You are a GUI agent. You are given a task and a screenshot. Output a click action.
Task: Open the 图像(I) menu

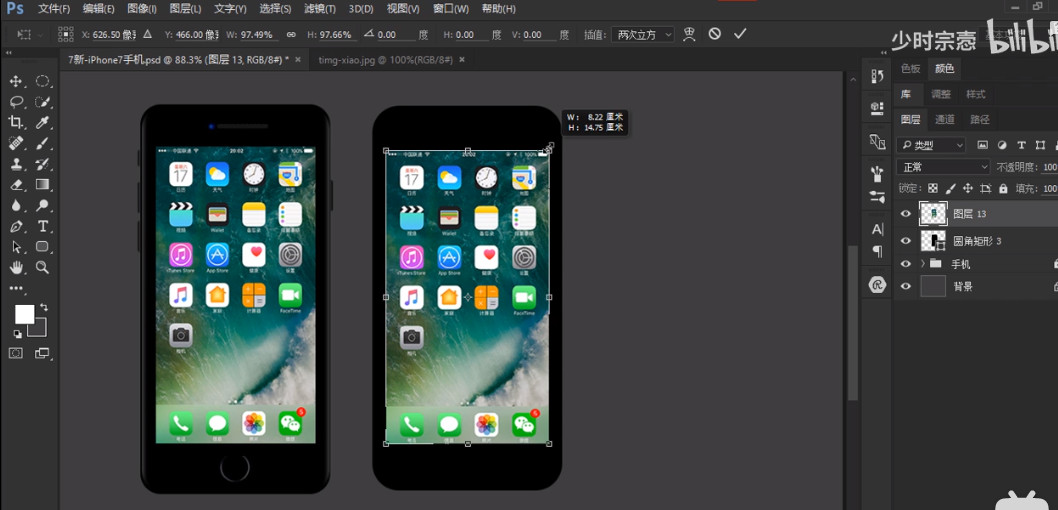pyautogui.click(x=142, y=9)
